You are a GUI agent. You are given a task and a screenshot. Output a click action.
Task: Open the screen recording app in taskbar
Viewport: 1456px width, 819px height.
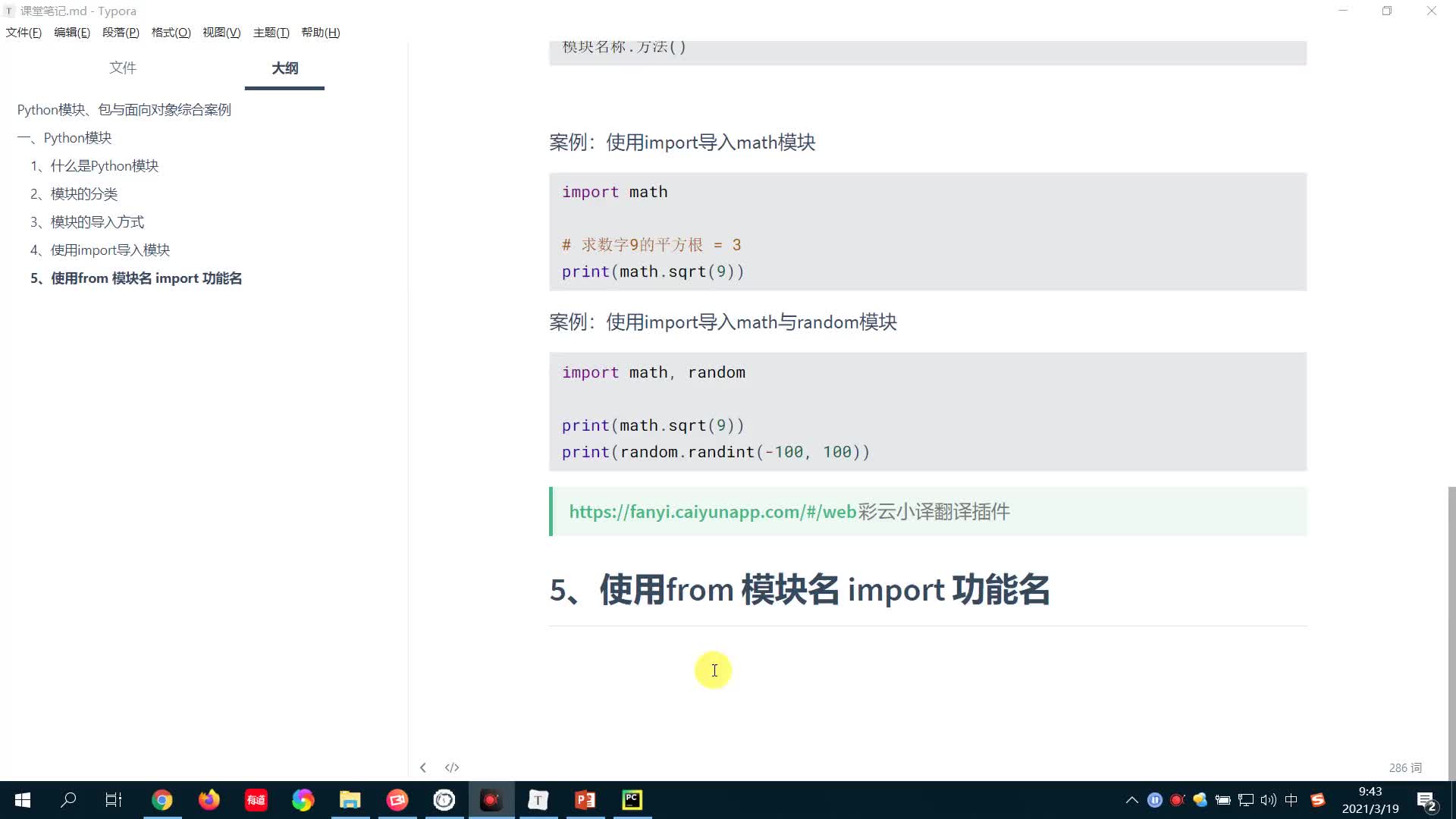tap(491, 800)
